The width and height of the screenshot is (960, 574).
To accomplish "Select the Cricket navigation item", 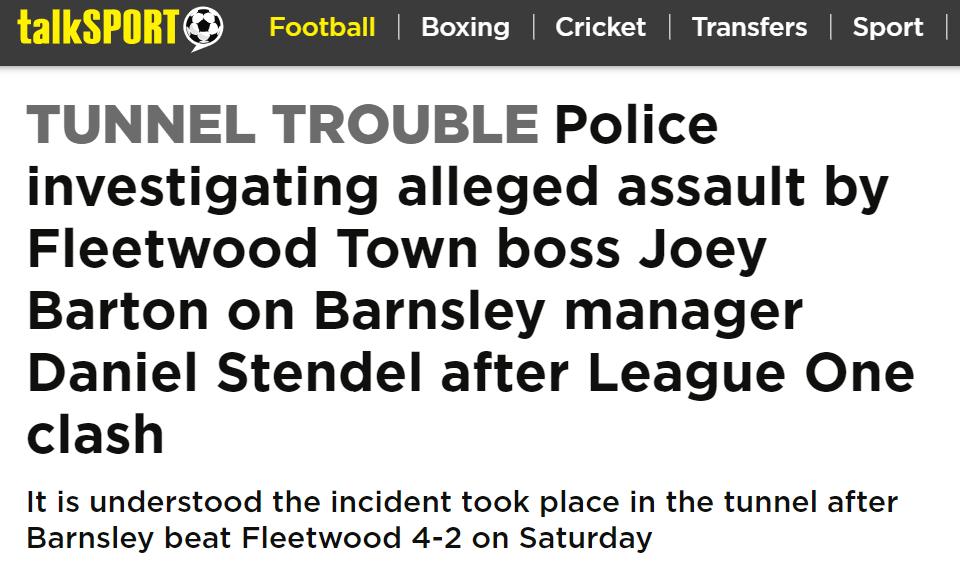I will point(601,27).
